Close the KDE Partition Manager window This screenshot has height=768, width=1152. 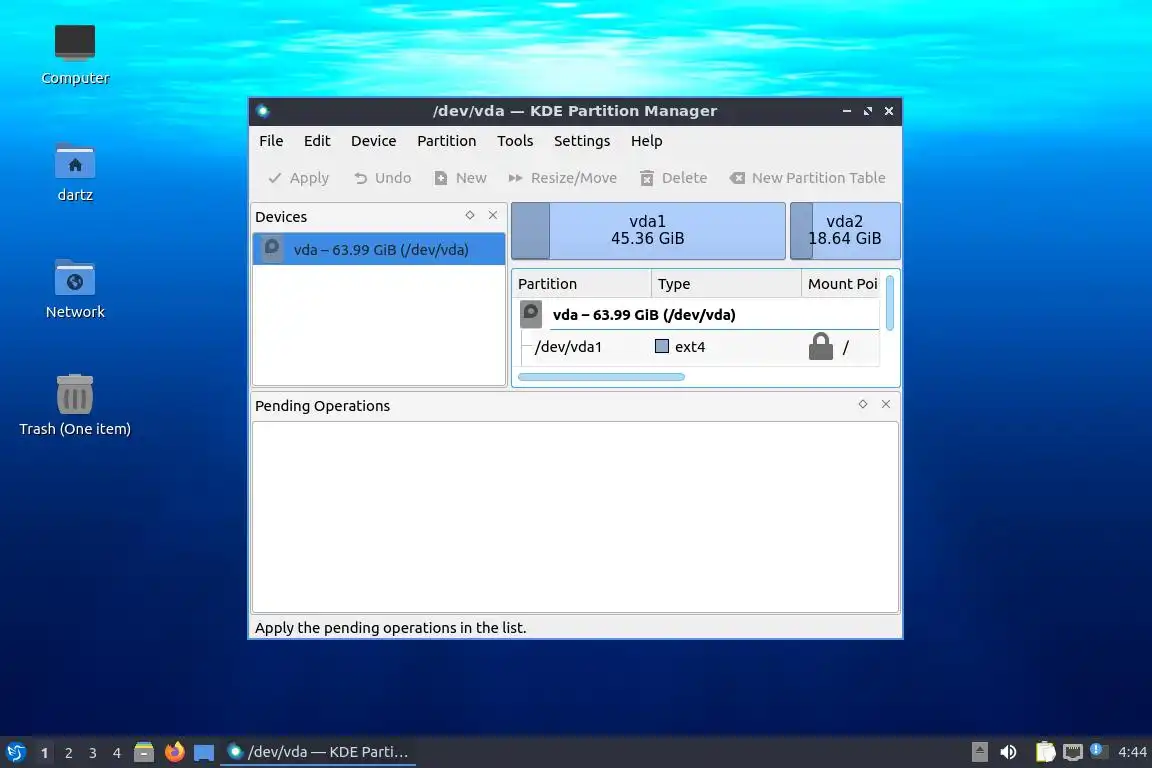889,111
